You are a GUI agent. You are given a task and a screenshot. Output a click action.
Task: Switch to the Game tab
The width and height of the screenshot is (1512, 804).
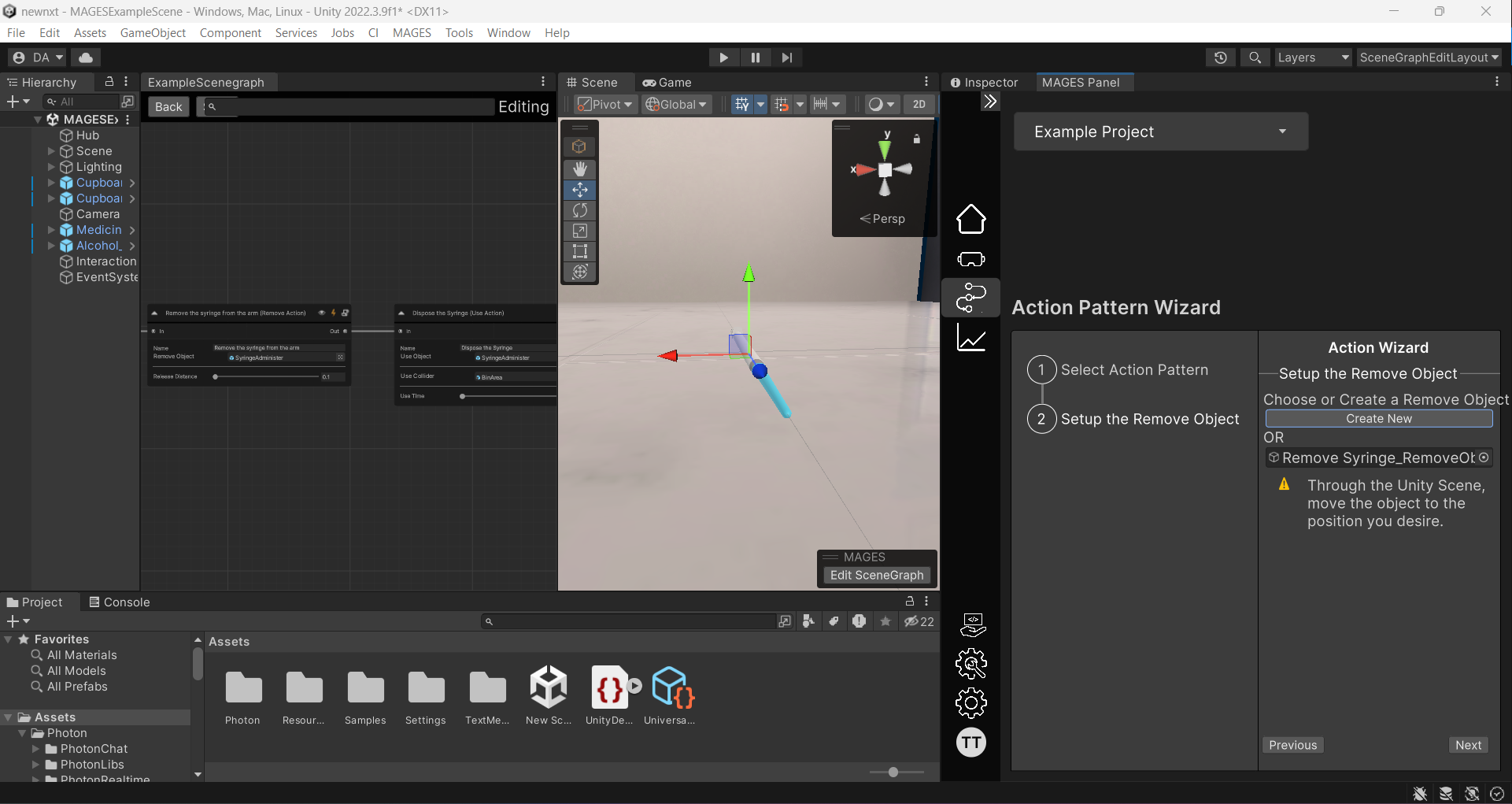[x=667, y=83]
